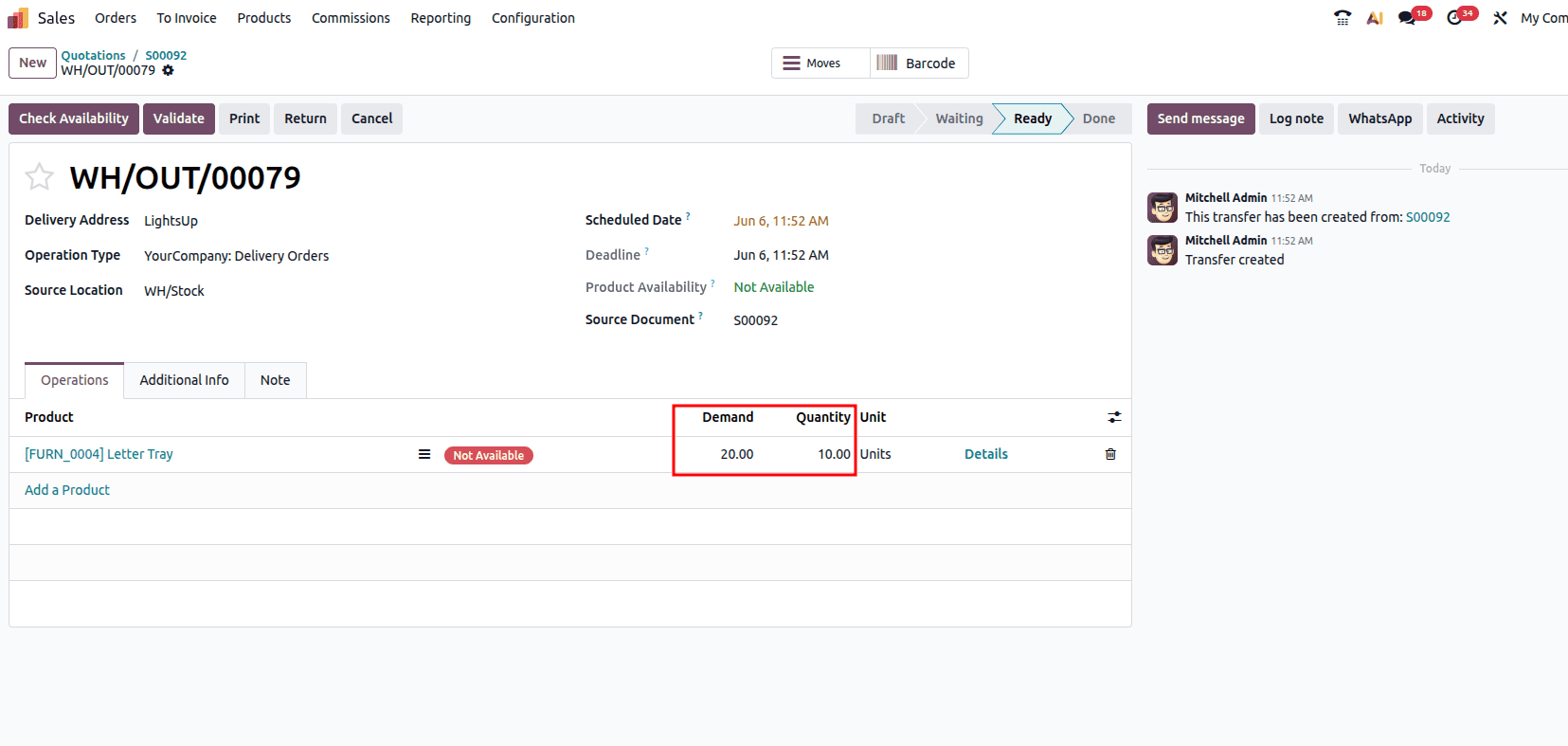Click the Cancel button
Viewport: 1568px width, 746px height.
tap(371, 118)
